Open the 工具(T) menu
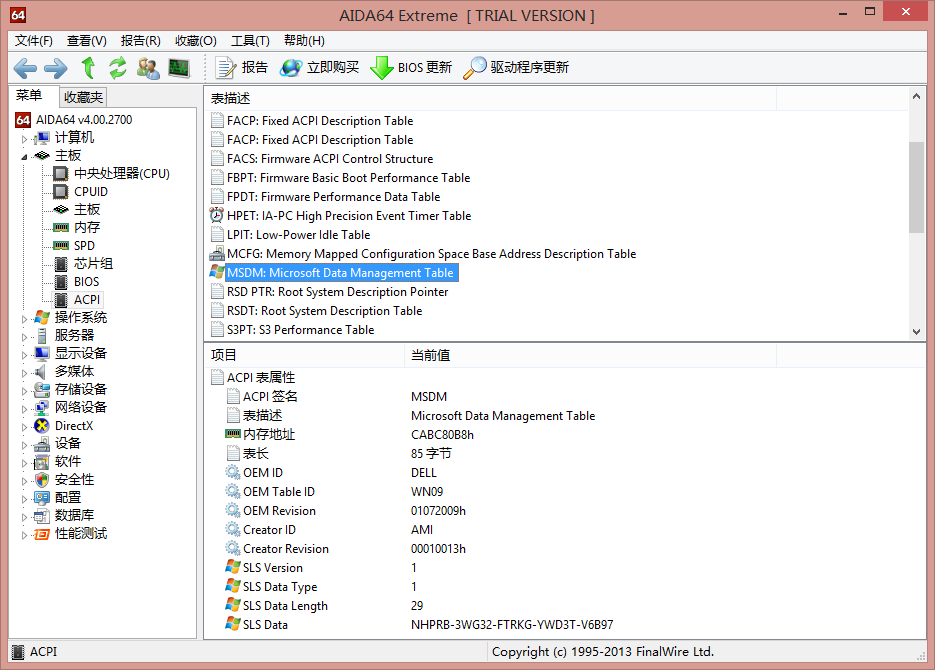 [250, 41]
